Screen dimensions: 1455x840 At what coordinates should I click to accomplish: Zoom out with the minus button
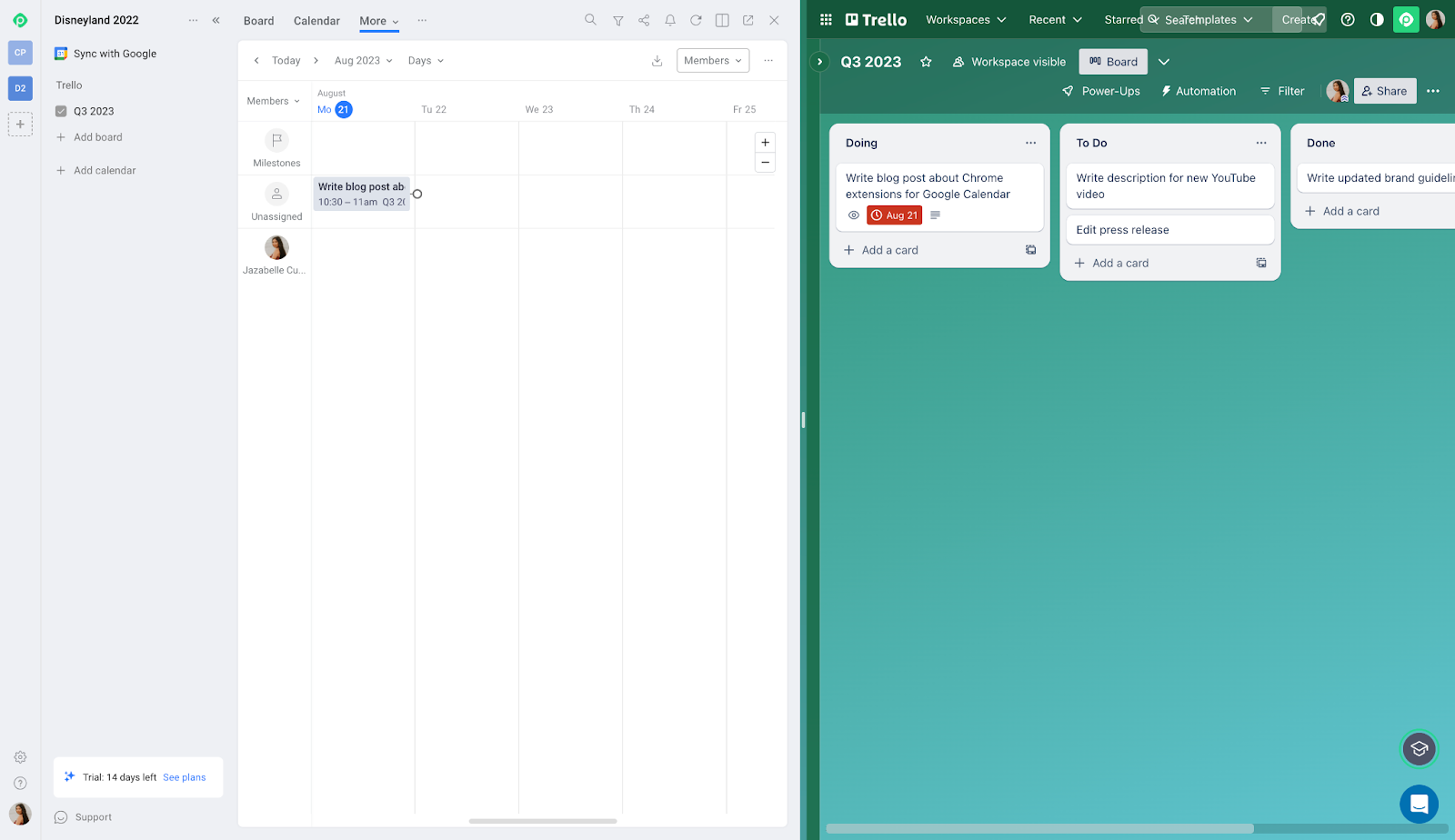(766, 163)
